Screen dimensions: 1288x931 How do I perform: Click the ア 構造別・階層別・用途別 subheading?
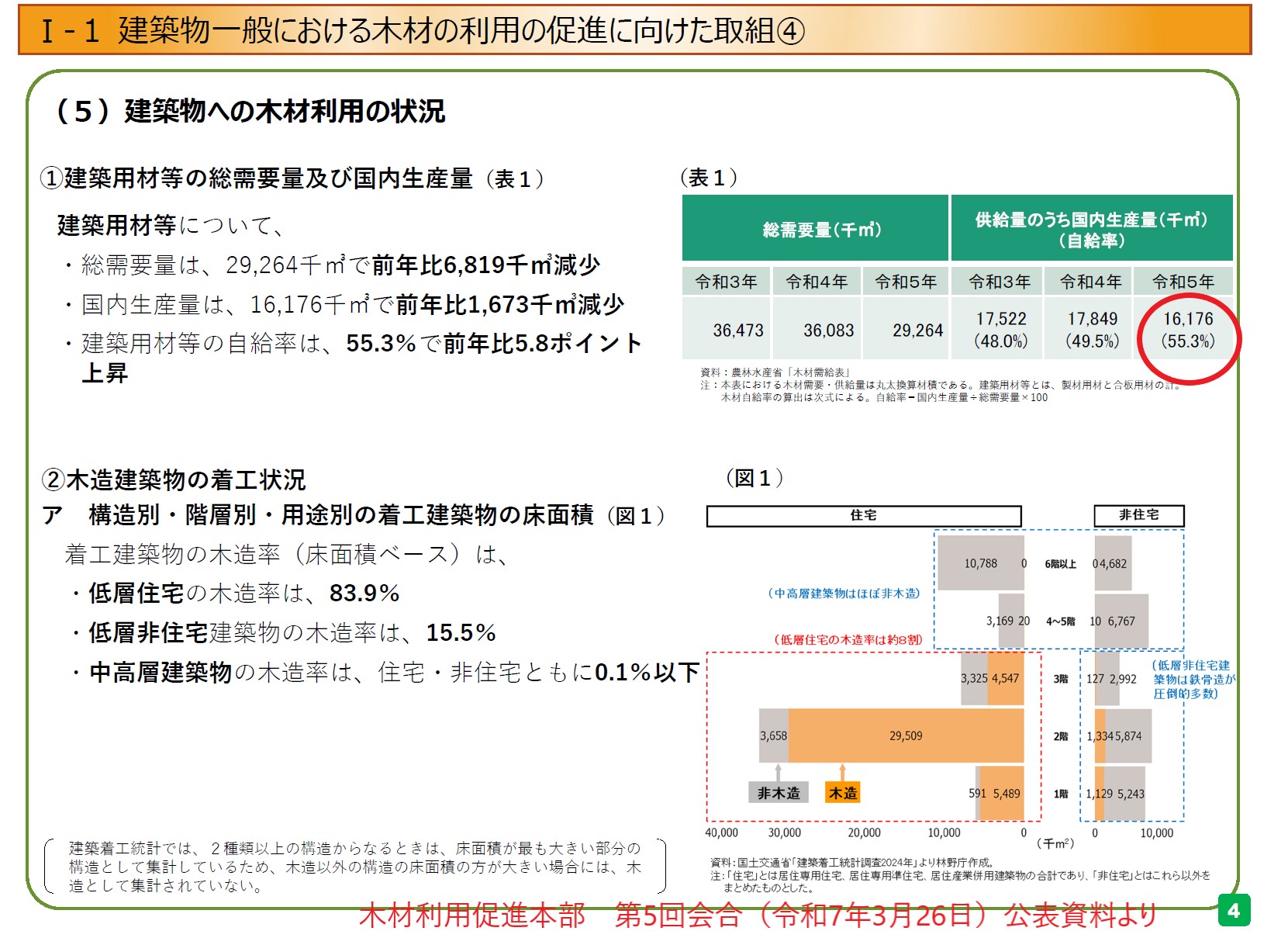pyautogui.click(x=354, y=515)
